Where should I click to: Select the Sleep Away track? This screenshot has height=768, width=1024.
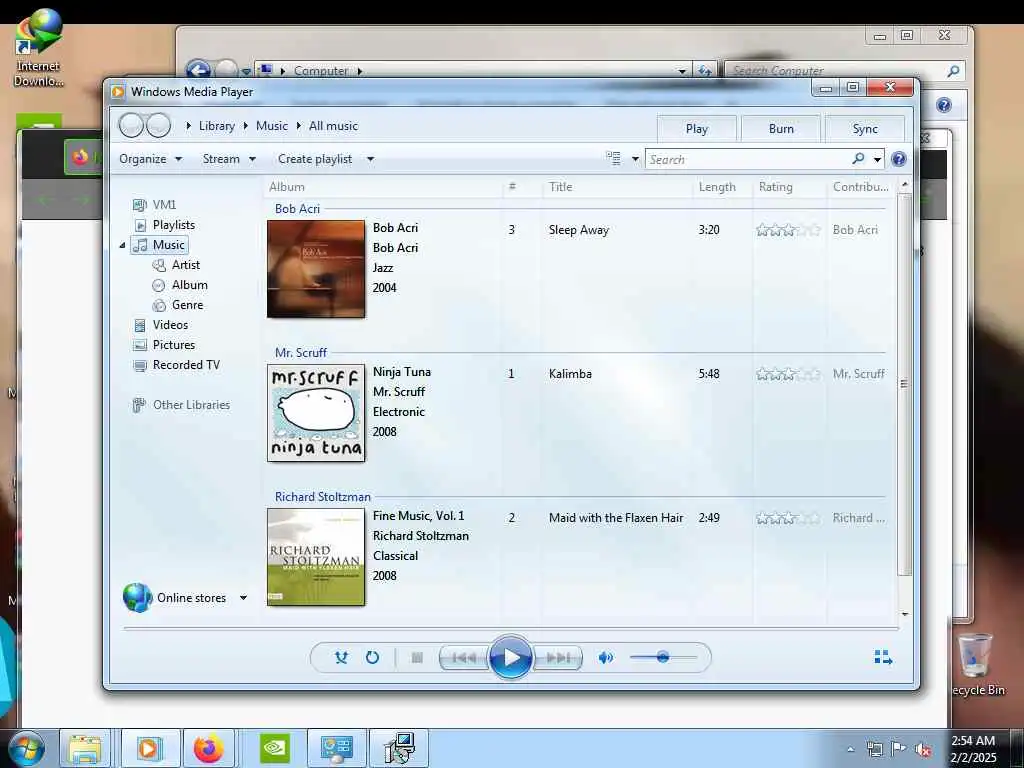click(x=579, y=230)
